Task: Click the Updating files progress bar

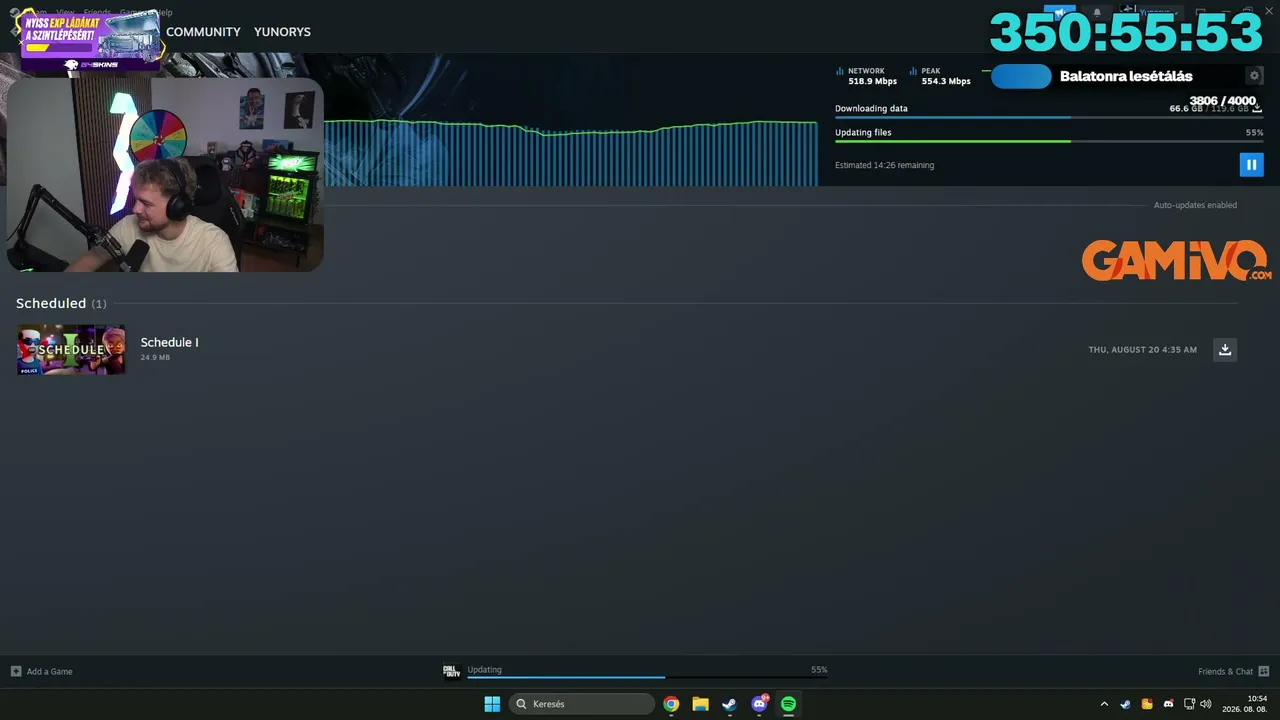Action: point(1049,141)
